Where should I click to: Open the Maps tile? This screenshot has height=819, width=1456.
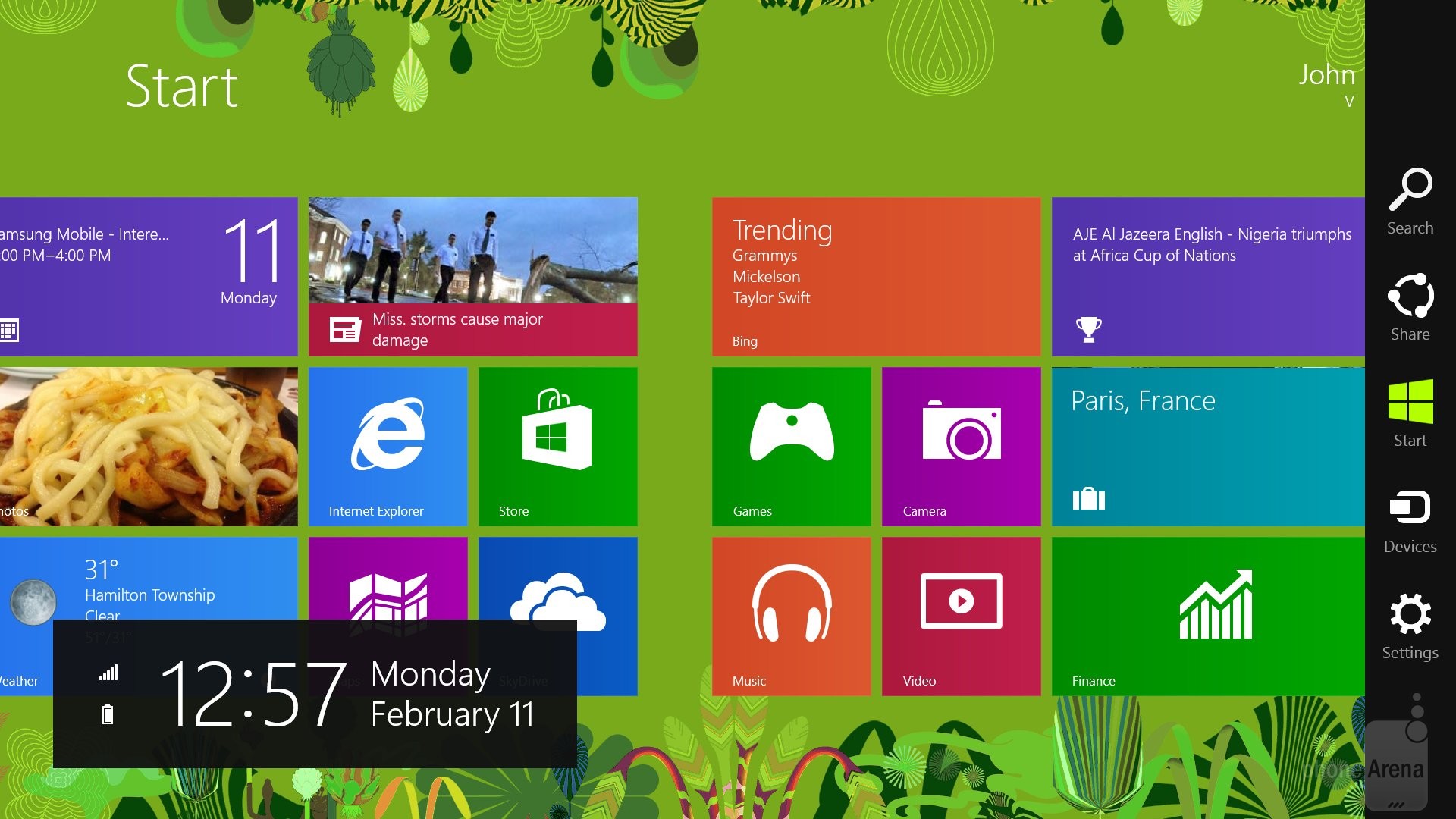tap(388, 579)
